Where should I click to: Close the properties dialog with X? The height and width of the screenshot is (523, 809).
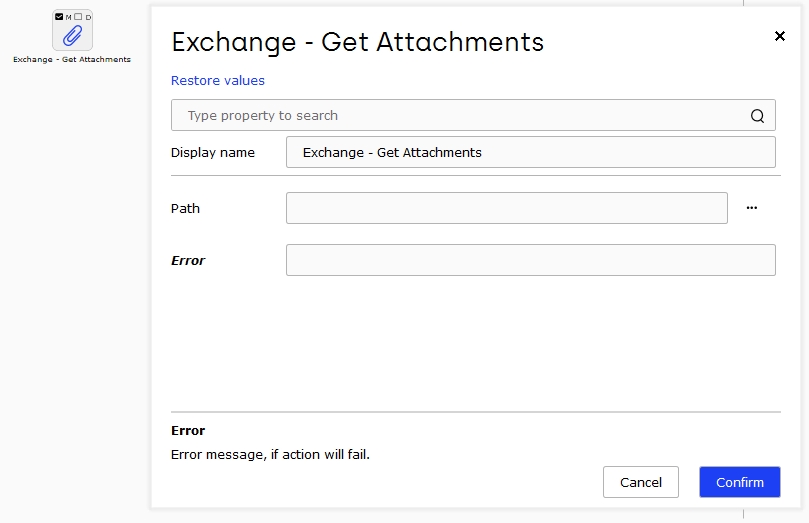point(780,36)
